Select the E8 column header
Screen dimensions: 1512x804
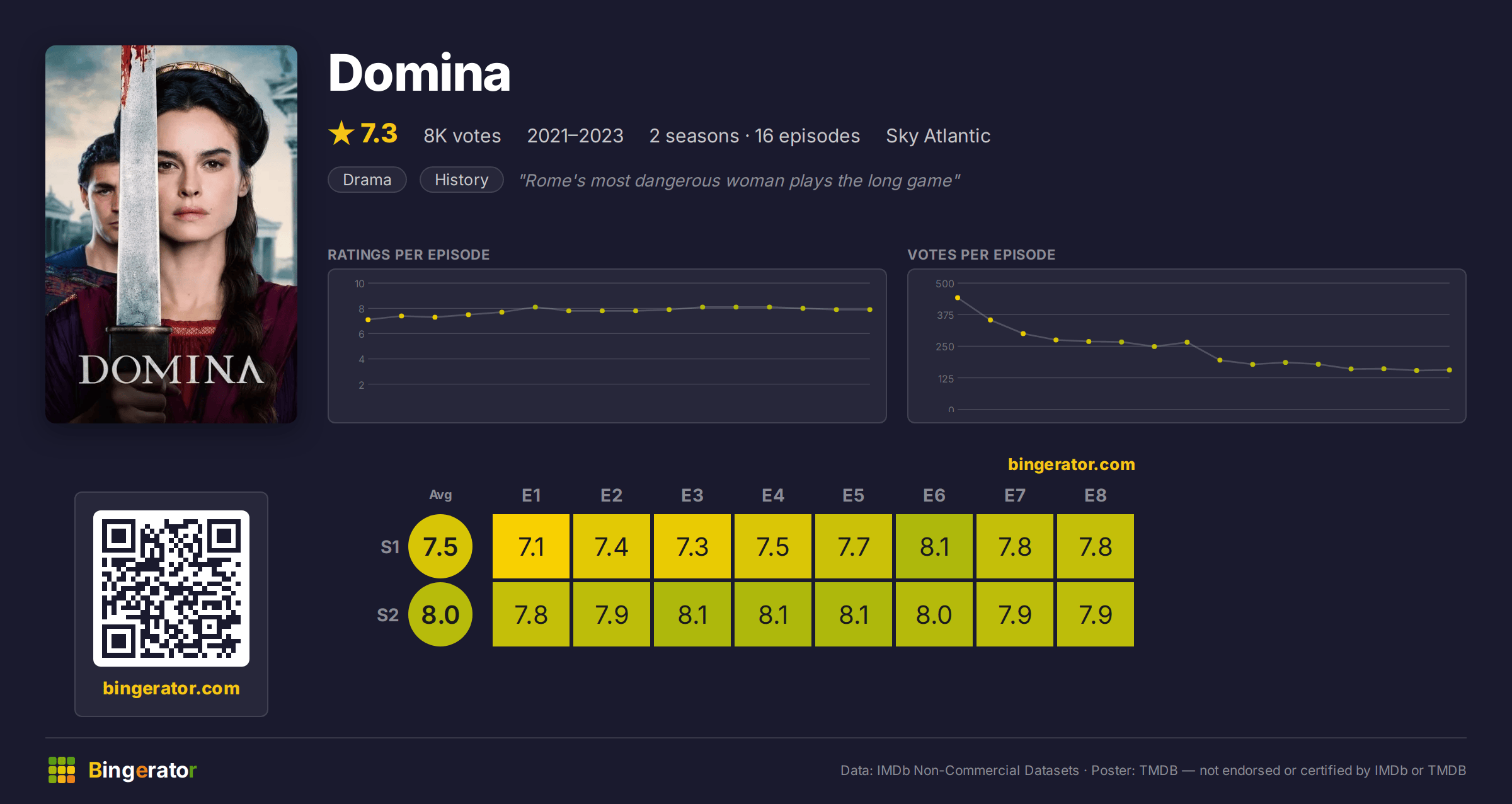1096,495
